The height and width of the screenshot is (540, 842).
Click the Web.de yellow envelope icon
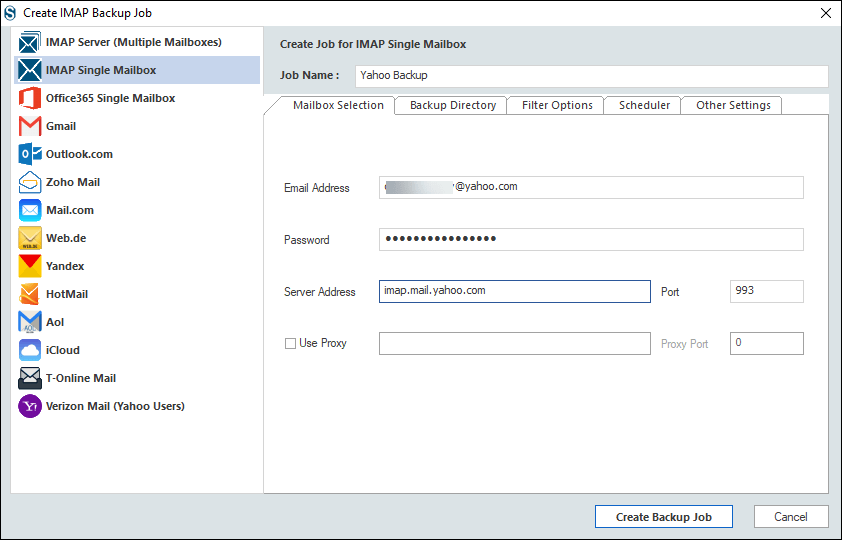30,238
